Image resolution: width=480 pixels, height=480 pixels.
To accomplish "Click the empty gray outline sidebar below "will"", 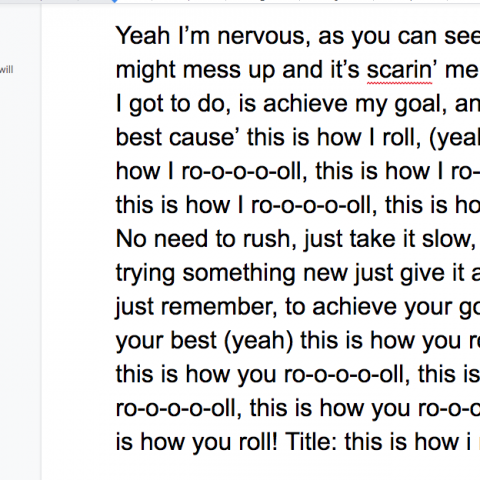I will pyautogui.click(x=20, y=267).
